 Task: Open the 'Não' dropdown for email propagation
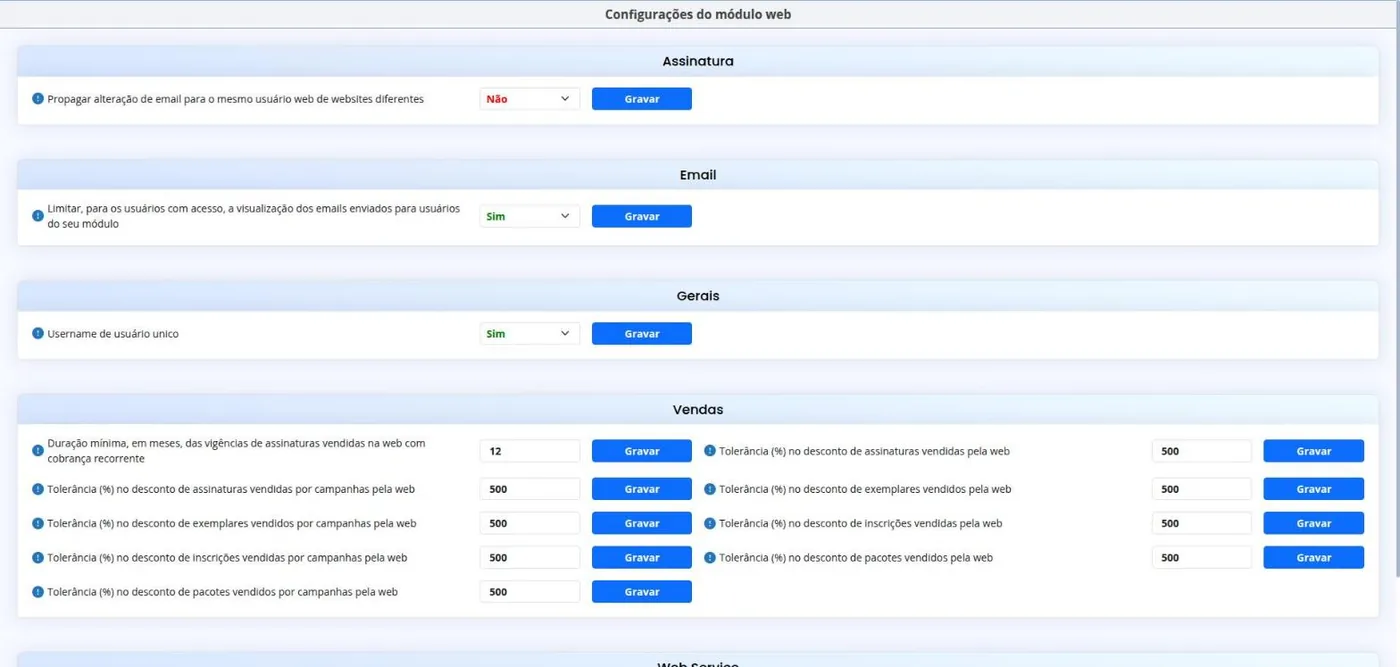[x=530, y=99]
